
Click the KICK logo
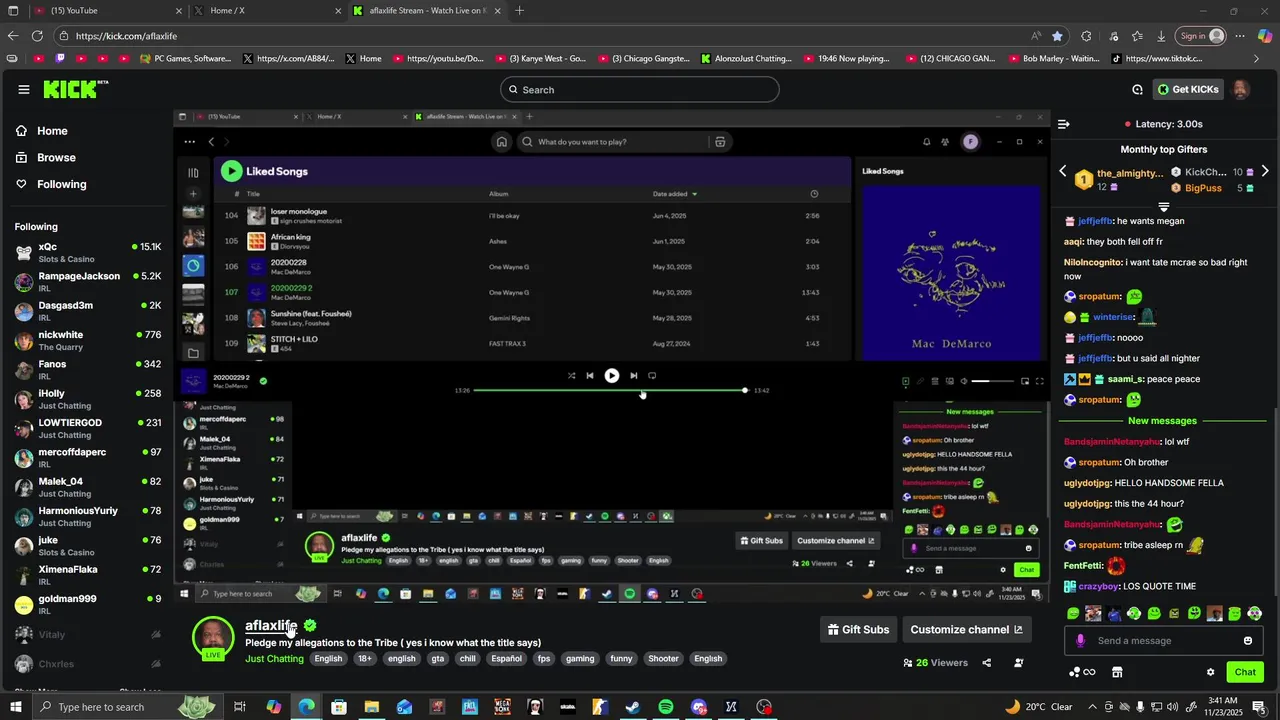[x=73, y=89]
